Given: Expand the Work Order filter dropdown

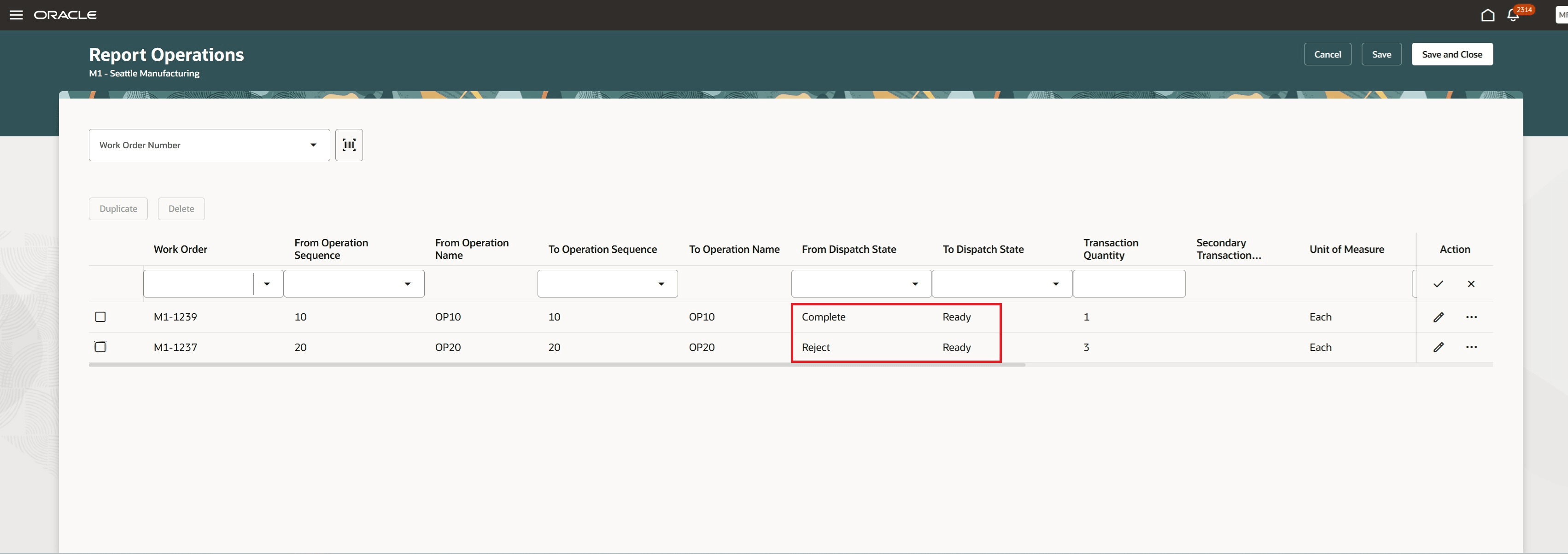Looking at the screenshot, I should pos(267,283).
